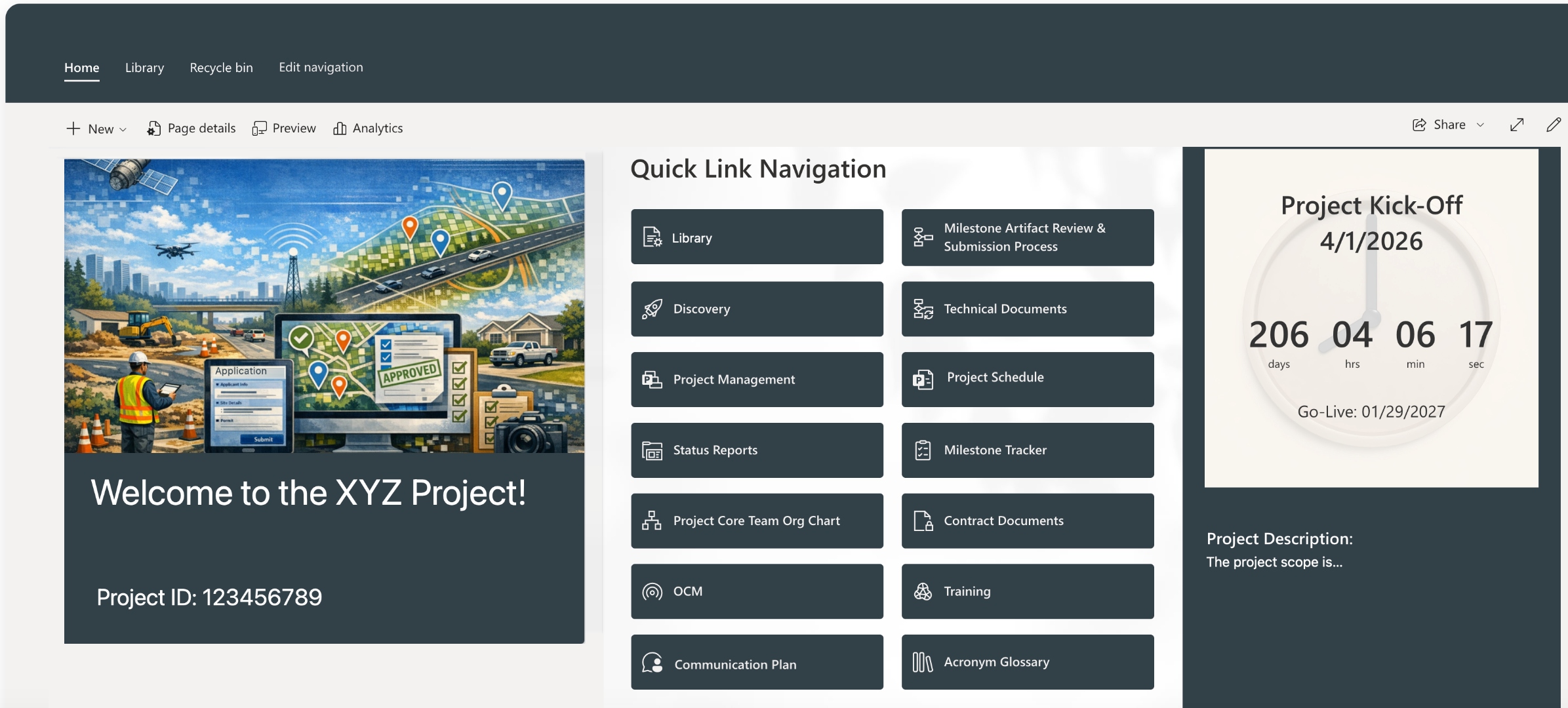Open the Communication Plan quick link

point(757,662)
